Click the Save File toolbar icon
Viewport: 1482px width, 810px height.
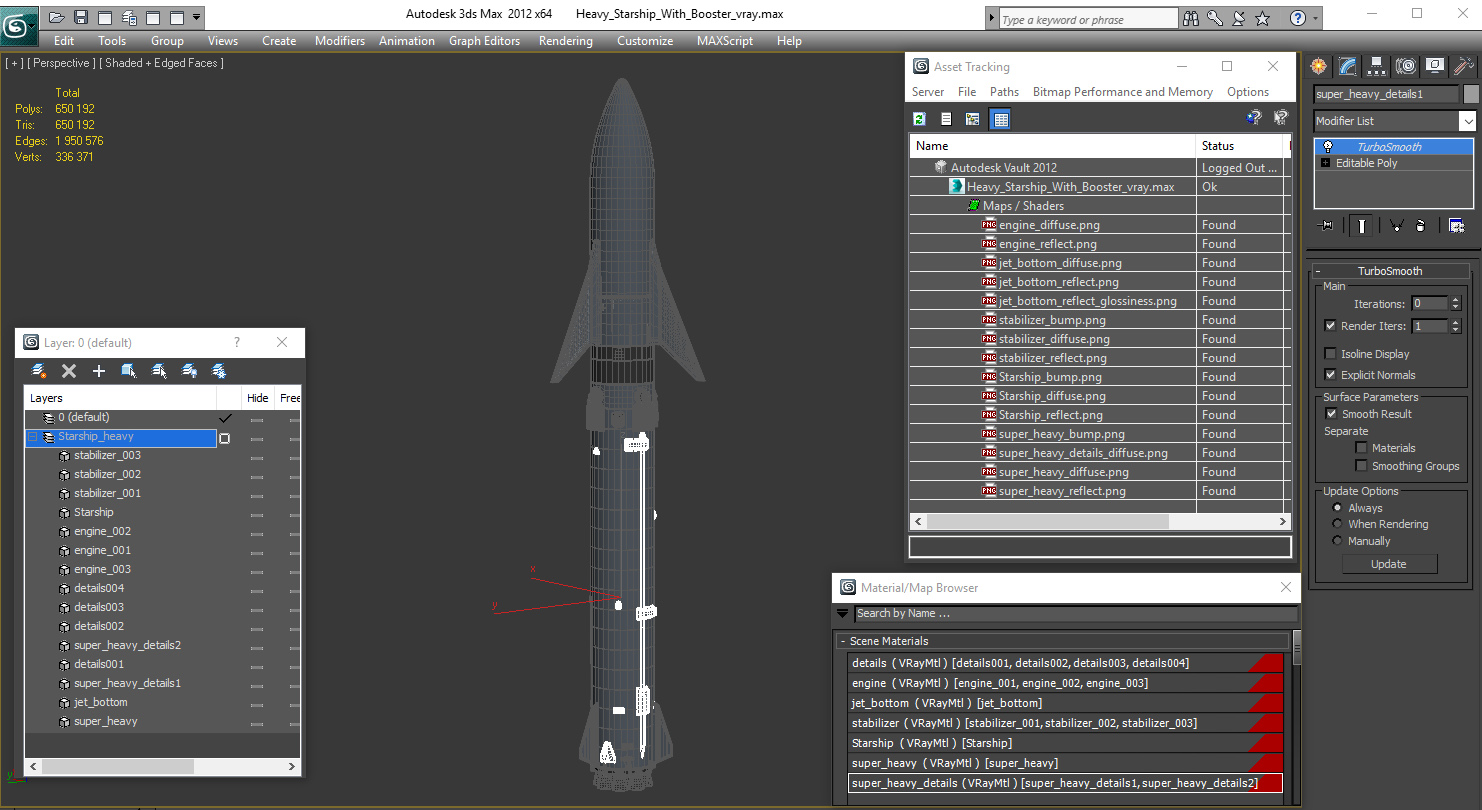click(81, 17)
